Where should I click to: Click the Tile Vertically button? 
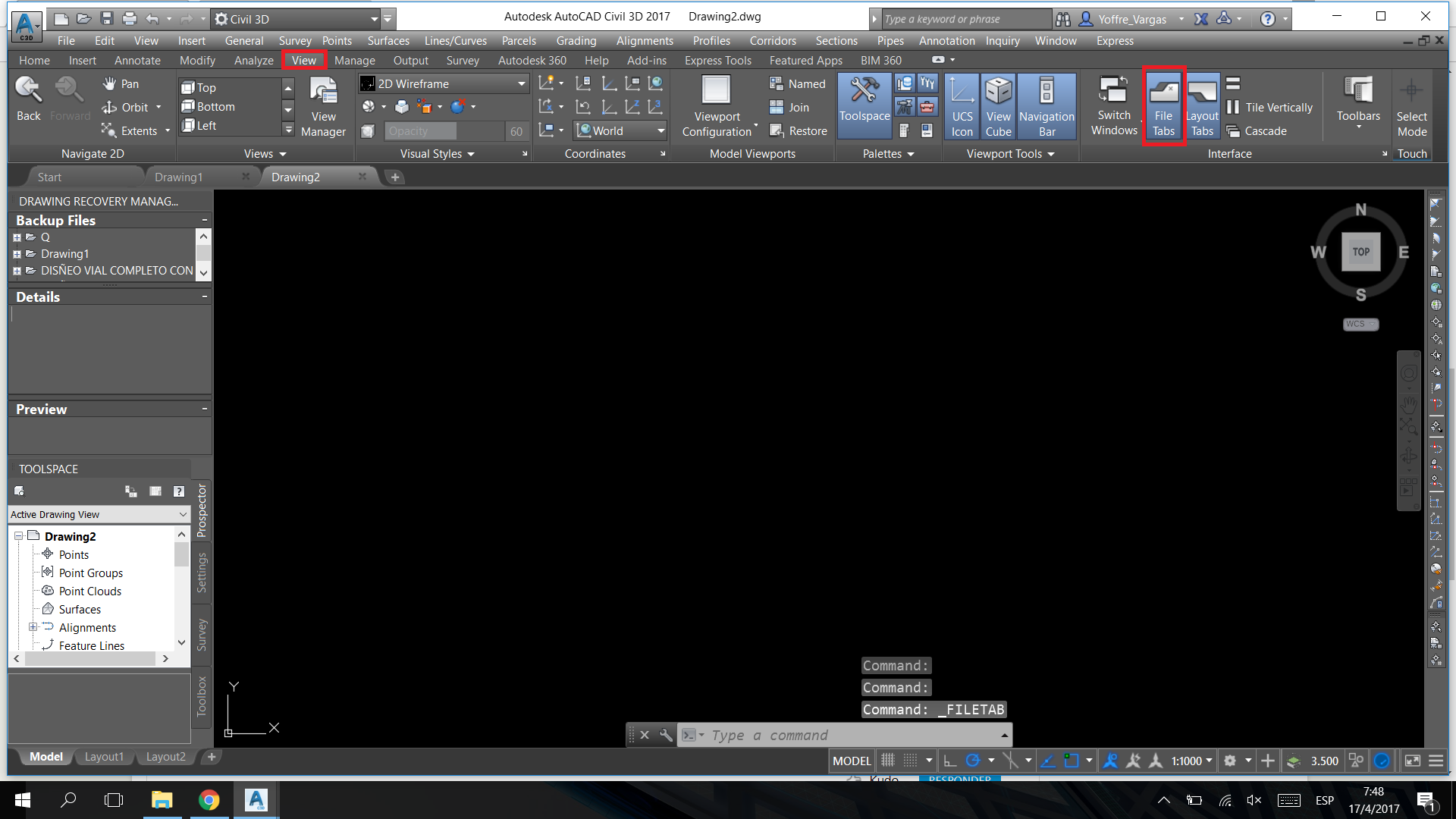coord(1269,108)
